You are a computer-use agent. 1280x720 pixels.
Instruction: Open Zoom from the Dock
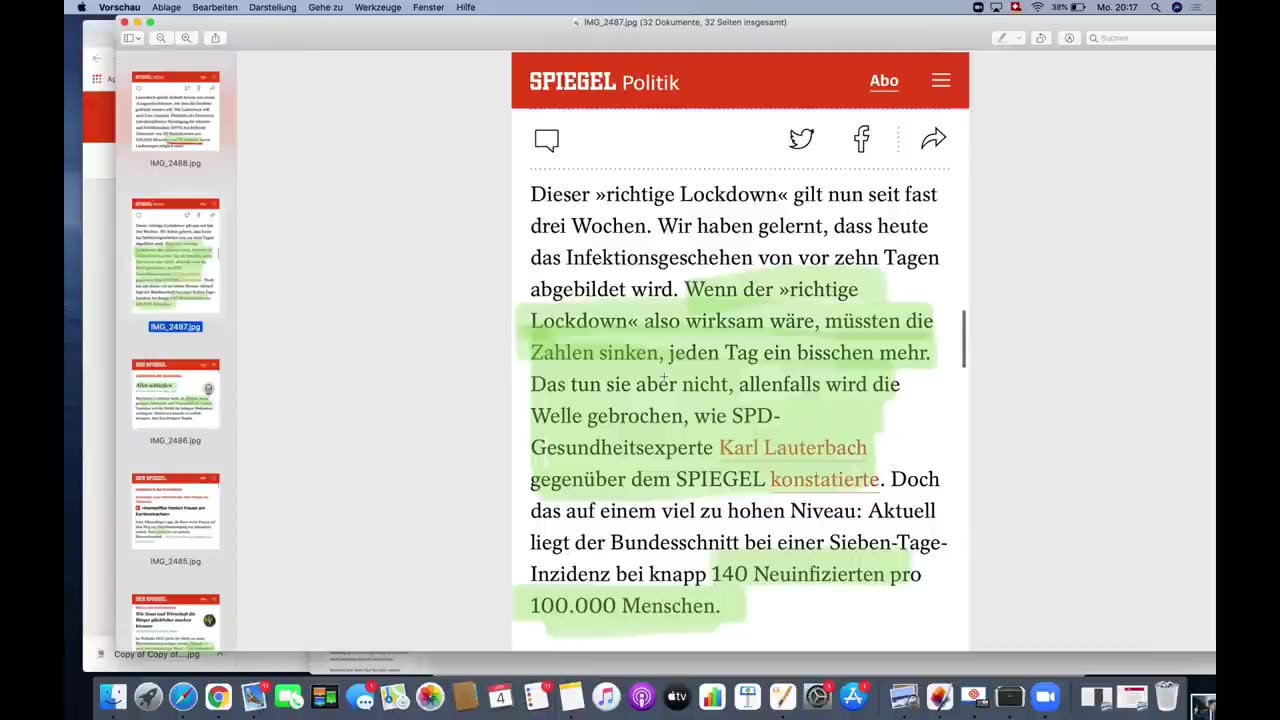[1045, 697]
